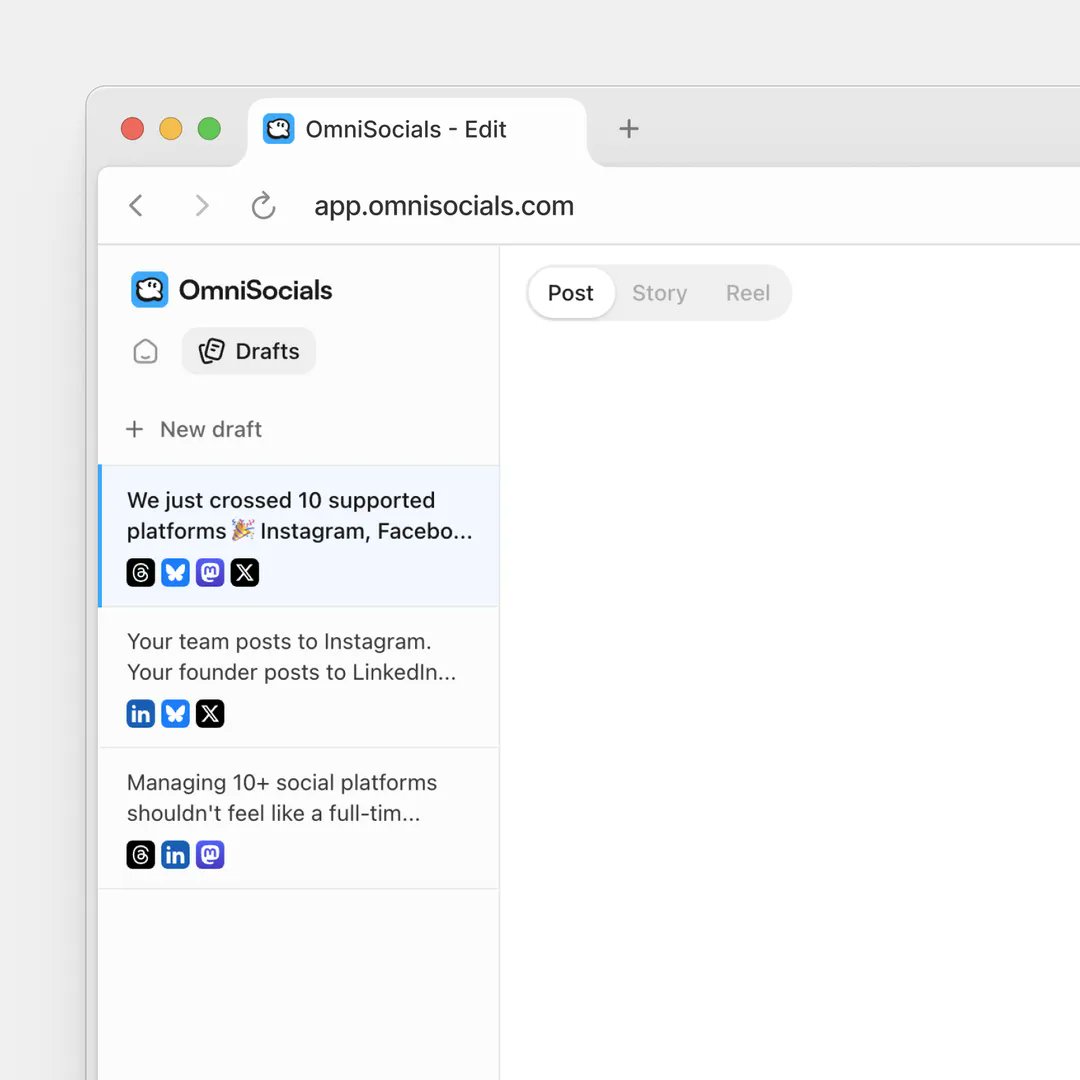
Task: Click the yellow minimize window button
Action: coord(171,129)
